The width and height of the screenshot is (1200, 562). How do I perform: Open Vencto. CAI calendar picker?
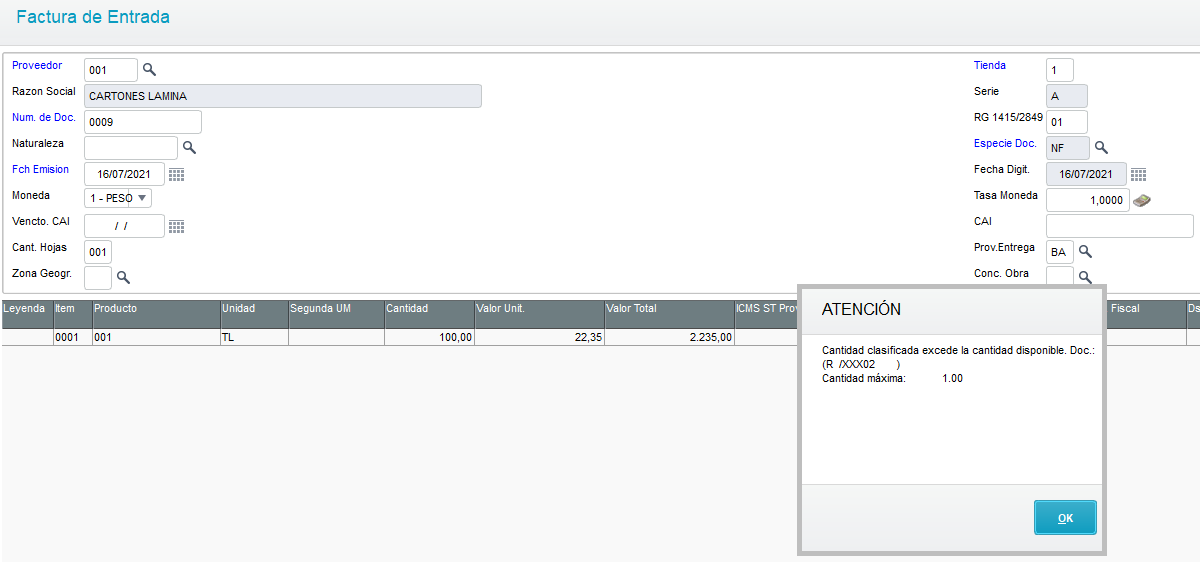(176, 227)
